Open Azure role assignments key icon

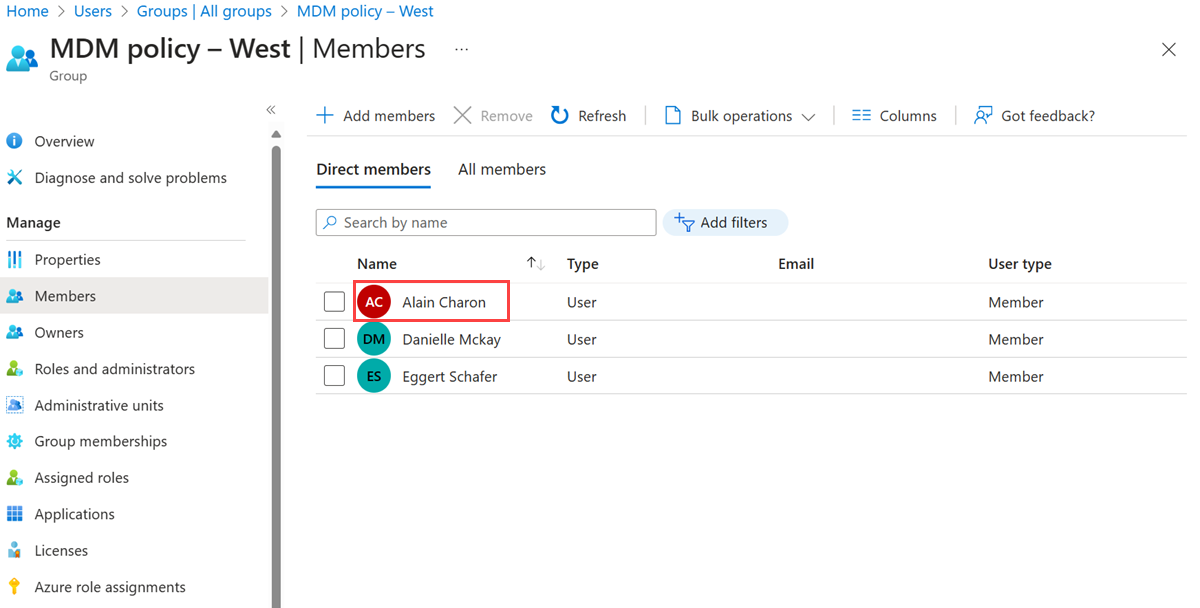tap(15, 587)
